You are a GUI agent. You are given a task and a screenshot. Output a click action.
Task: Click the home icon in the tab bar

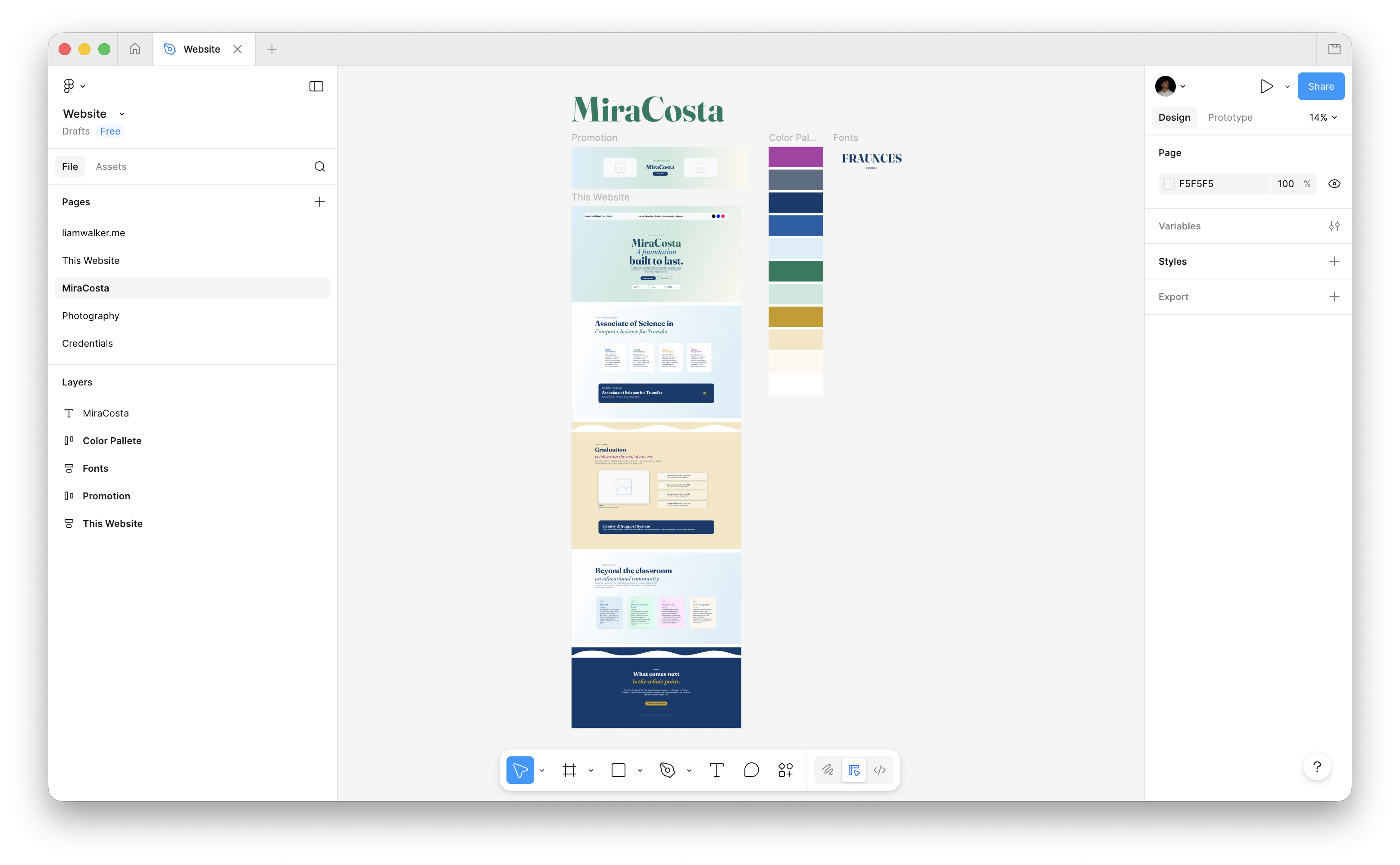click(x=135, y=49)
